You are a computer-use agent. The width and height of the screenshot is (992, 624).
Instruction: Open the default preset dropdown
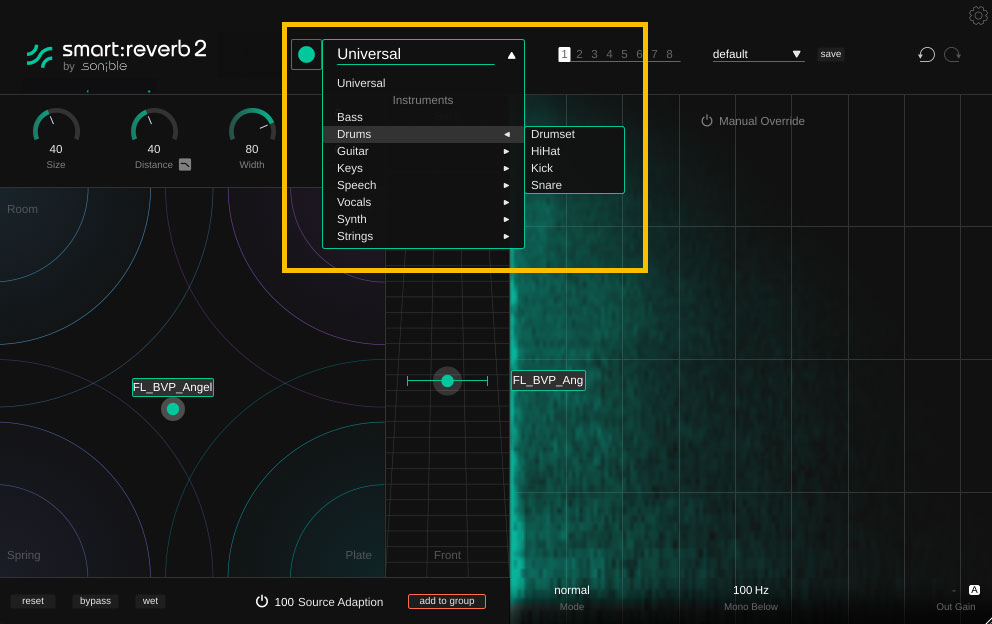tap(757, 54)
